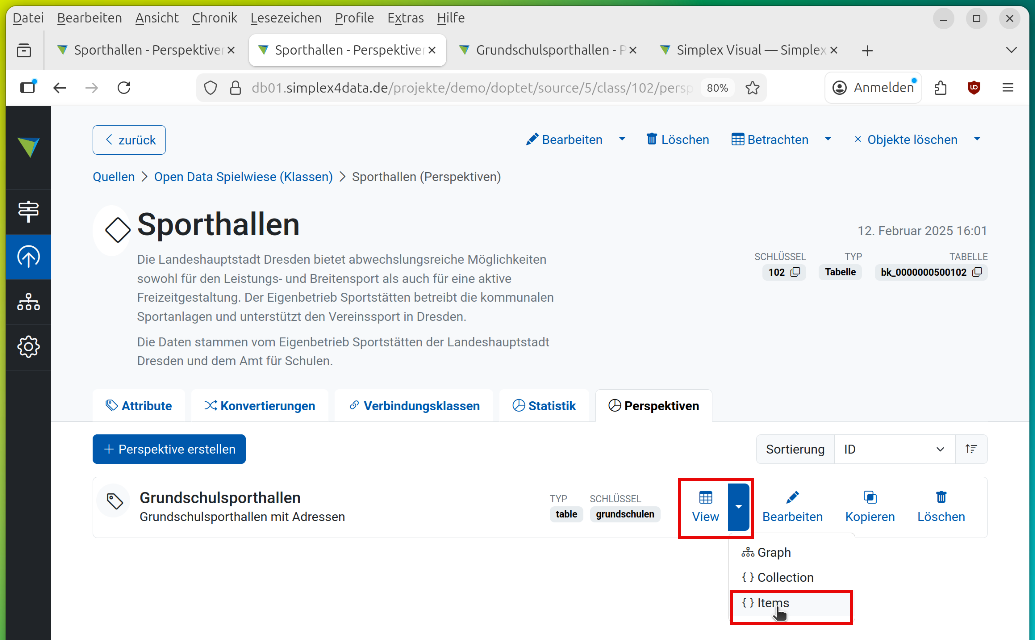Screen dimensions: 1035x640
Task: Copy the key 102 to clipboard
Action: 795,272
